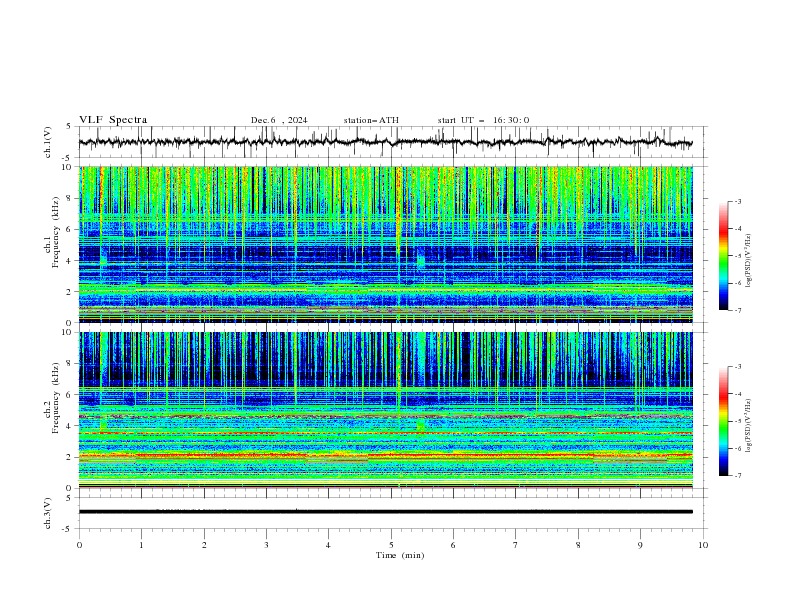Click time axis tick label 10
Viewport: 792px width, 612px height.
(703, 545)
